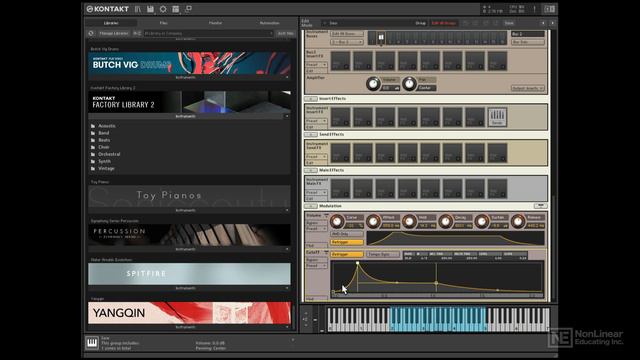This screenshot has width=640, height=360.
Task: Click the Attack knob of the Volume envelope
Action: pos(373,221)
